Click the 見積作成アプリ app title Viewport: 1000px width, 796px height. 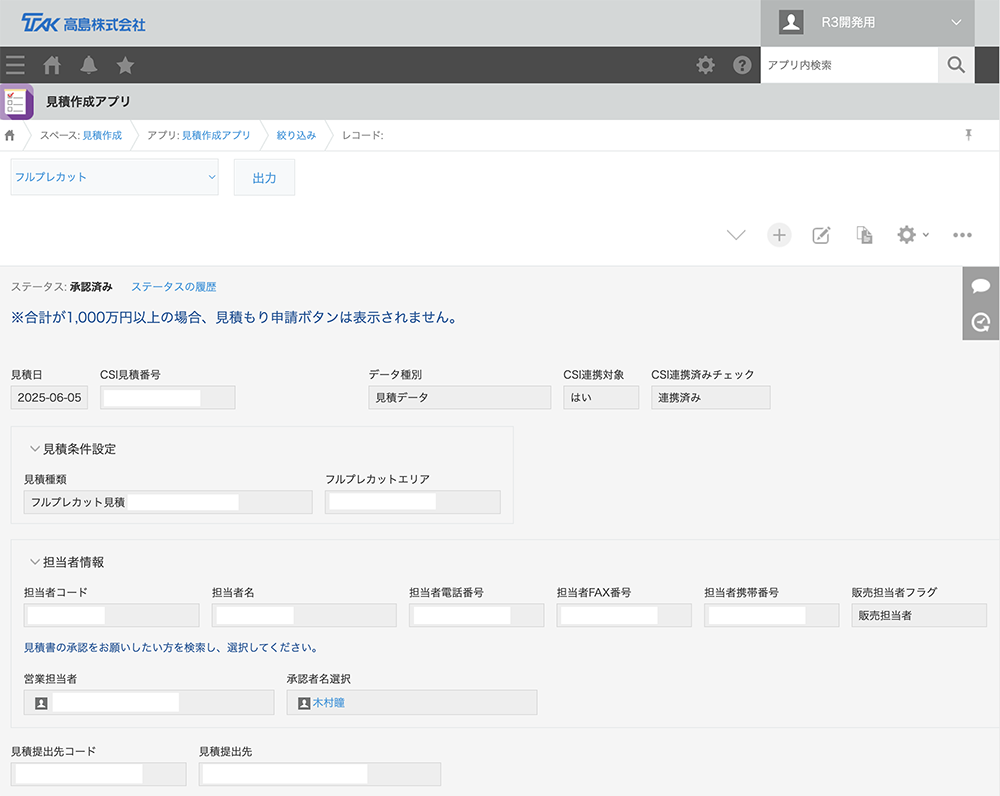click(88, 102)
